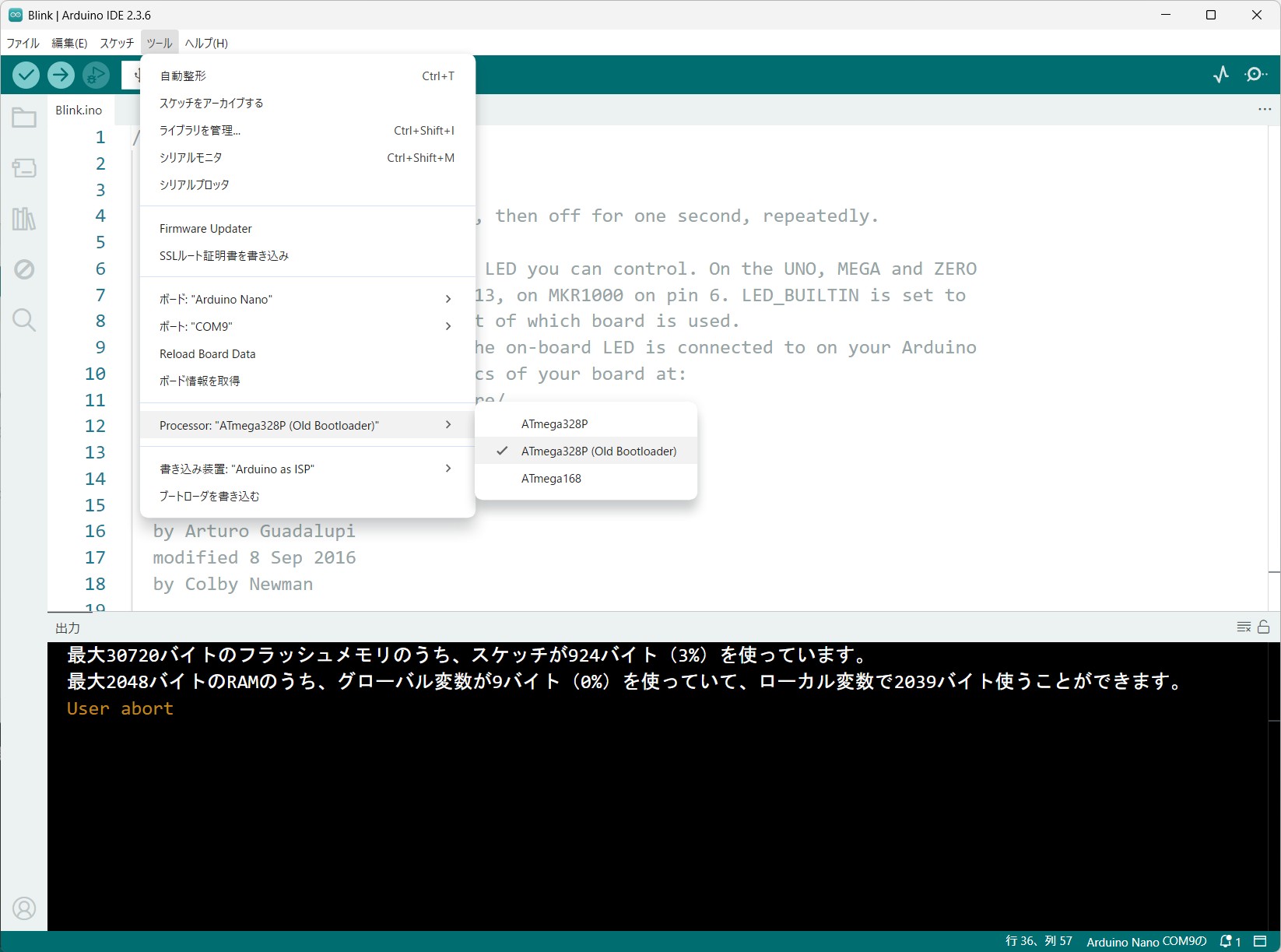1281x952 pixels.
Task: Select checked ATmega328P (Old Bootloader) option
Action: coord(598,451)
